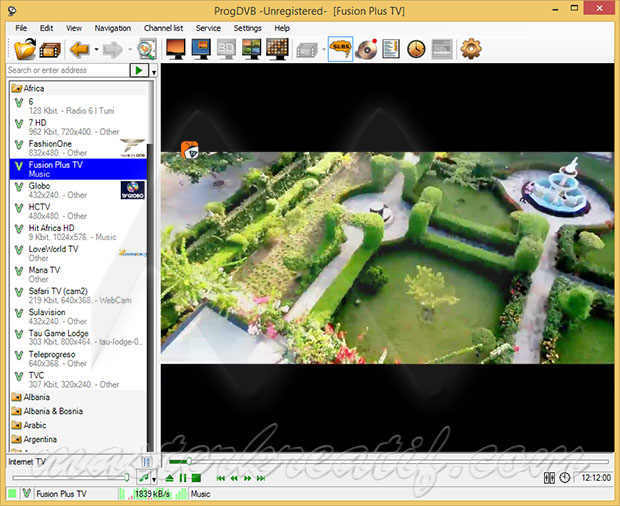Expand the Argentina folder
This screenshot has width=620, height=506.
point(78,439)
